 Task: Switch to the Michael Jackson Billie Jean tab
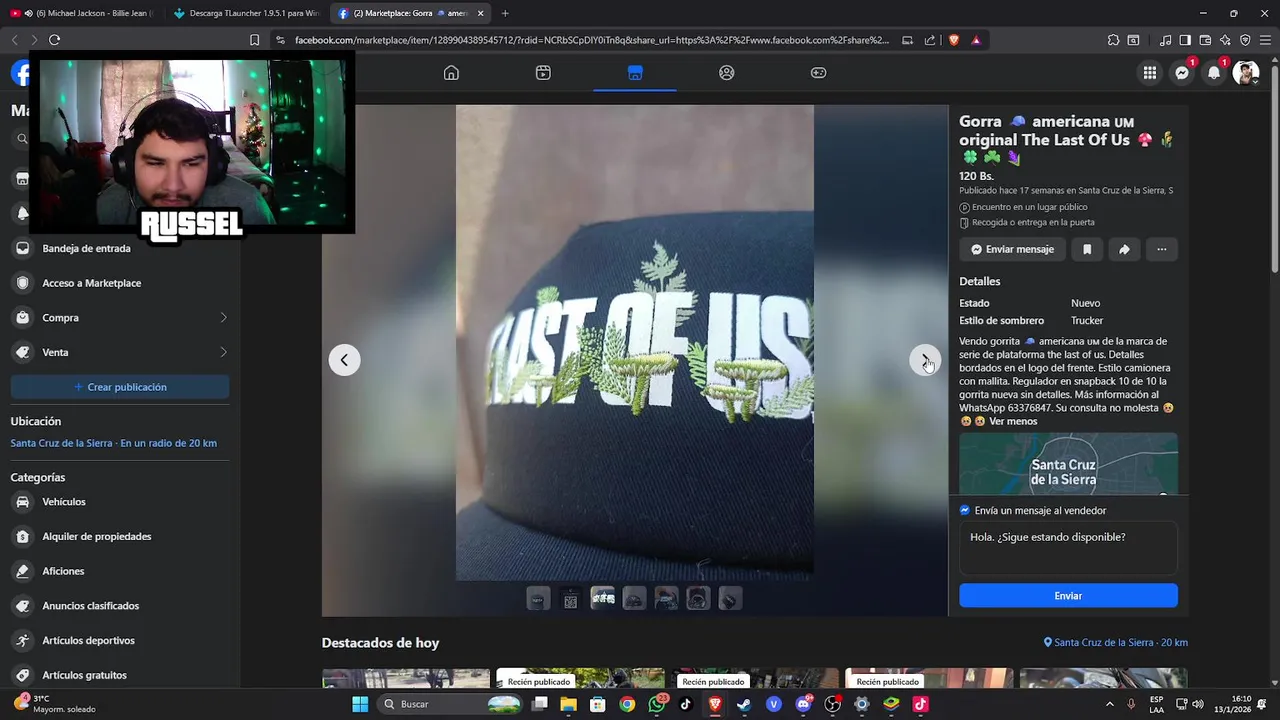point(82,13)
